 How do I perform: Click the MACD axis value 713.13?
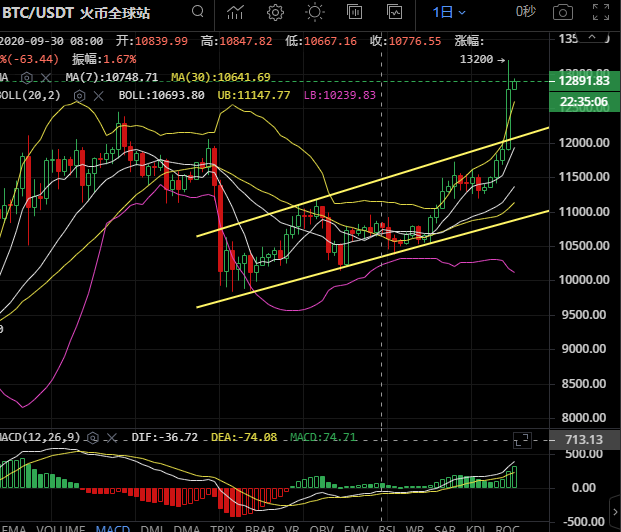pos(584,440)
